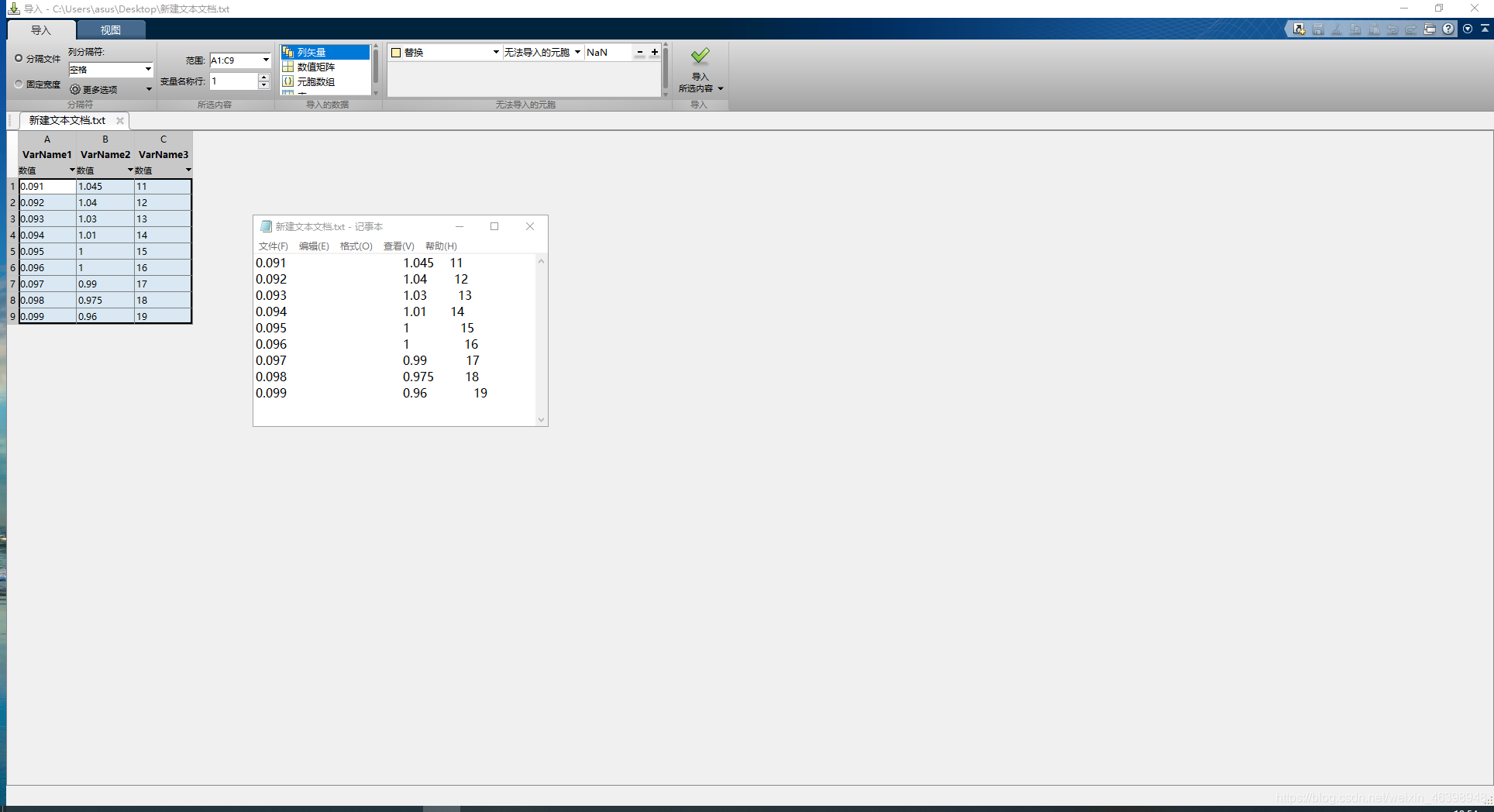Click the VarName3 variable name cell
The image size is (1494, 812).
(x=164, y=155)
